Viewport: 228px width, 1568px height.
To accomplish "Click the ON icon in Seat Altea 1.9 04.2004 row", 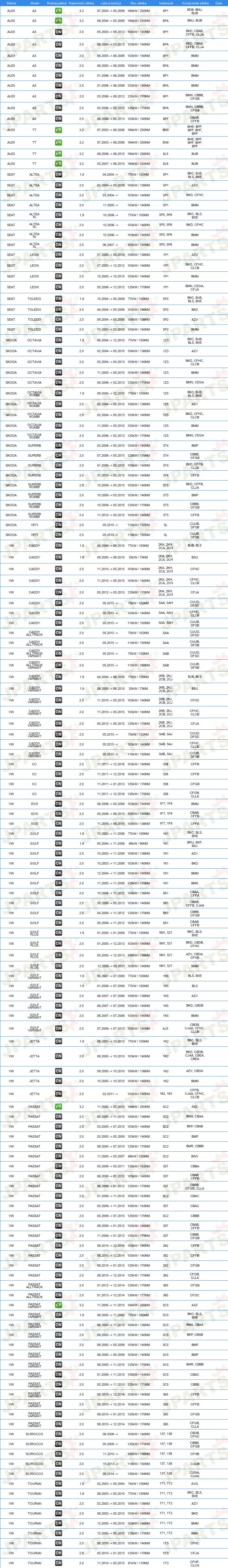I will coord(58,175).
